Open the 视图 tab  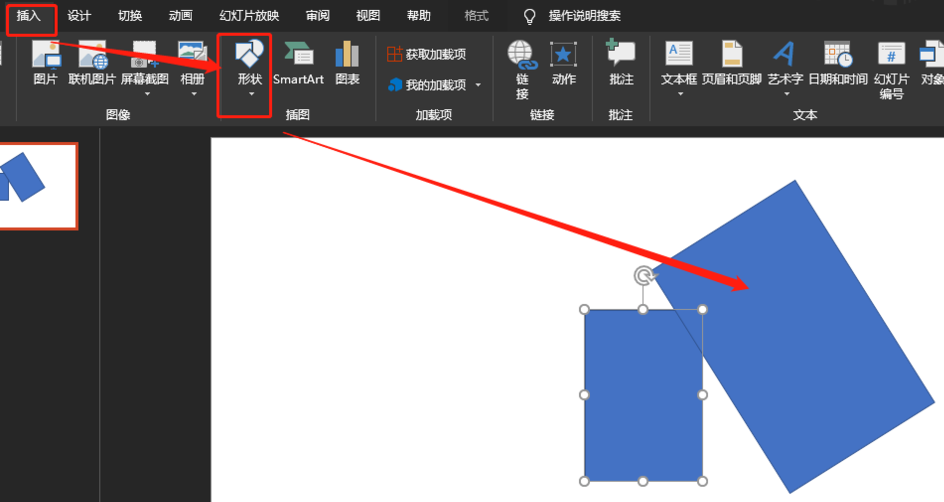[x=368, y=16]
